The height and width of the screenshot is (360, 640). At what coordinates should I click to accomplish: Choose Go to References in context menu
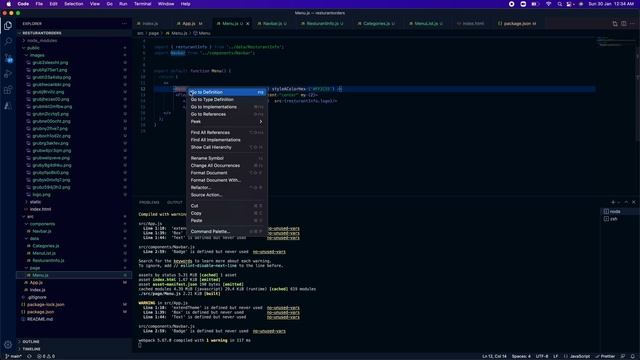click(226, 114)
